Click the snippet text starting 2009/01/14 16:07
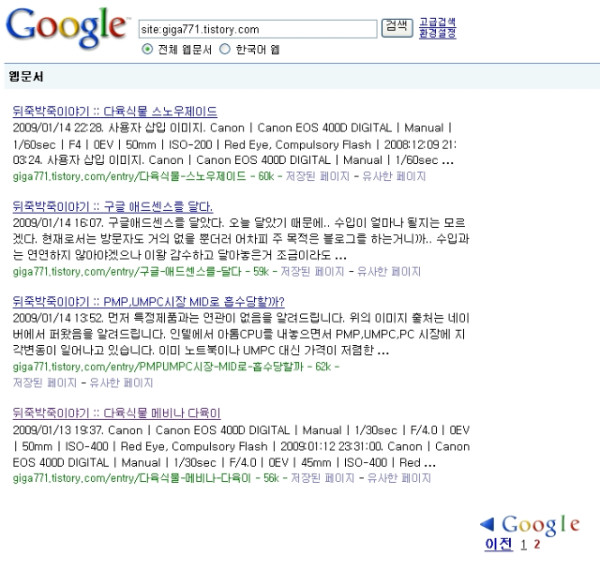This screenshot has width=600, height=570. [x=241, y=239]
